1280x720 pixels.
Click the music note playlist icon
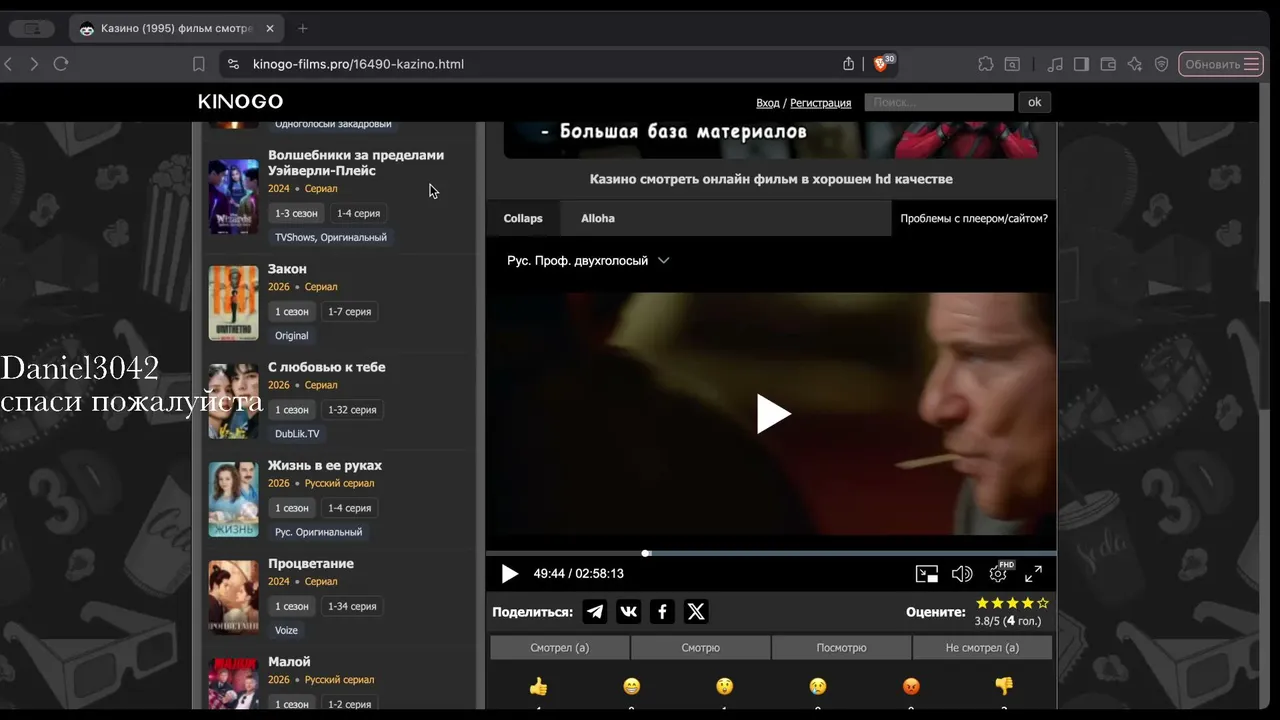click(x=1055, y=64)
